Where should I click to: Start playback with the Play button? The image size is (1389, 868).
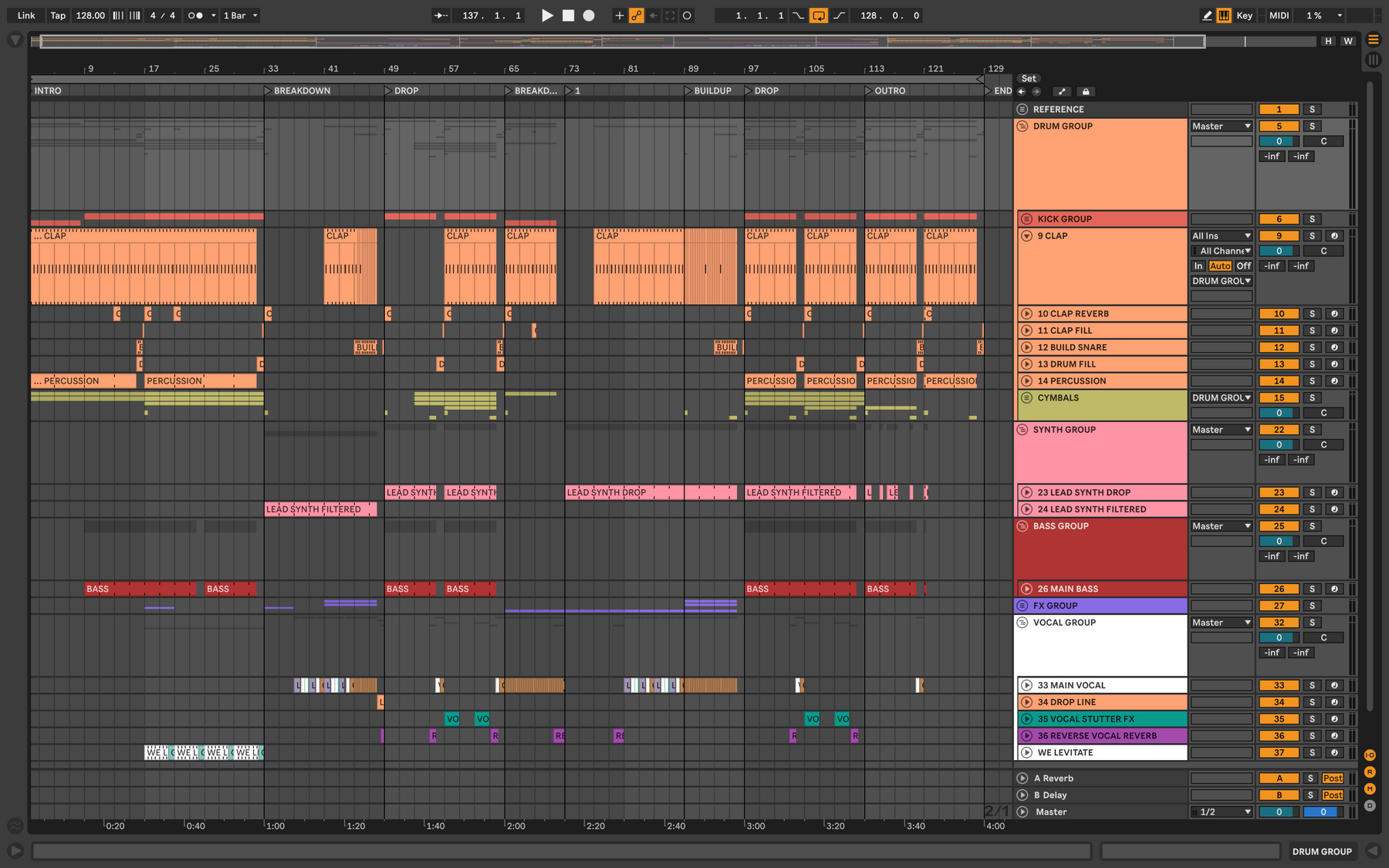pos(547,15)
